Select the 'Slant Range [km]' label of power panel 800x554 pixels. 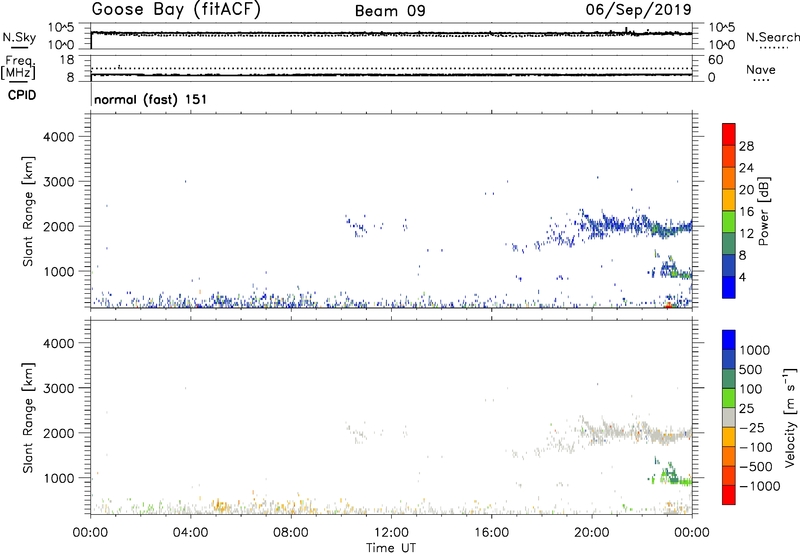point(28,211)
